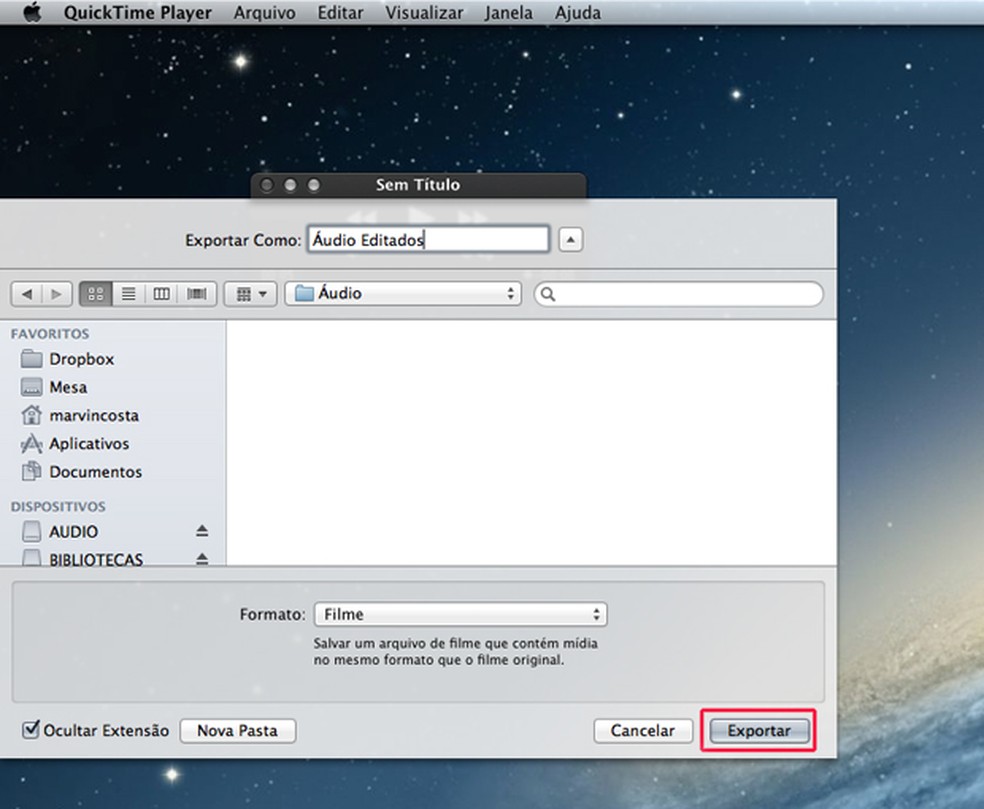Click the Documentos sidebar icon
984x809 pixels.
coord(31,471)
